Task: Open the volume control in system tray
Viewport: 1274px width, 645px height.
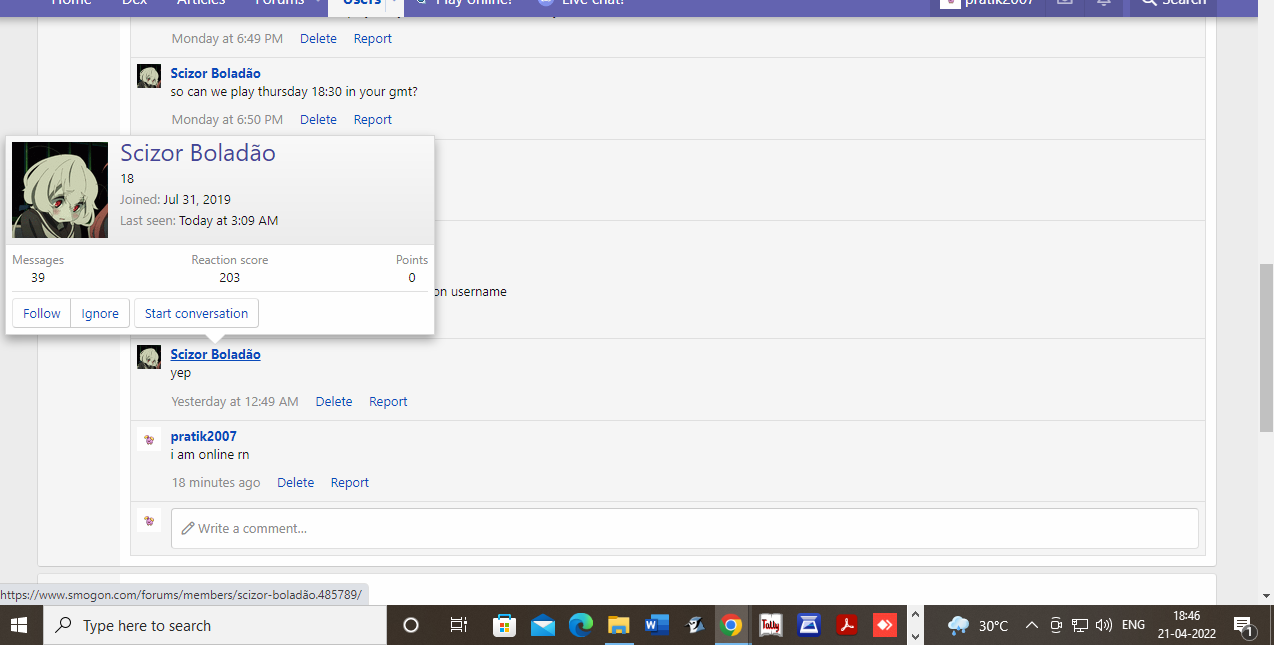Action: (x=1104, y=625)
